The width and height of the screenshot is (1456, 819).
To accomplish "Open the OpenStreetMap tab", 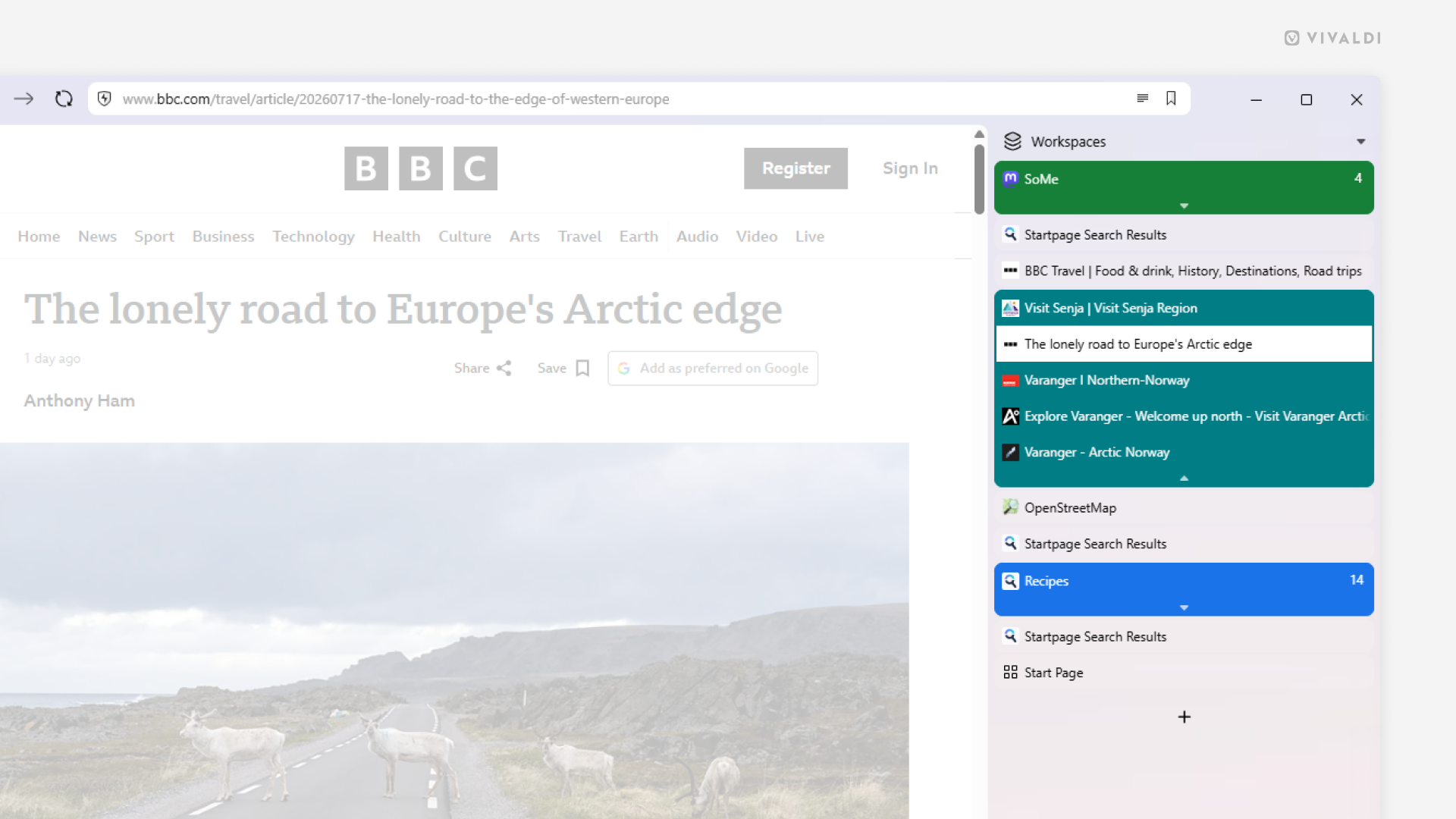I will pyautogui.click(x=1184, y=507).
